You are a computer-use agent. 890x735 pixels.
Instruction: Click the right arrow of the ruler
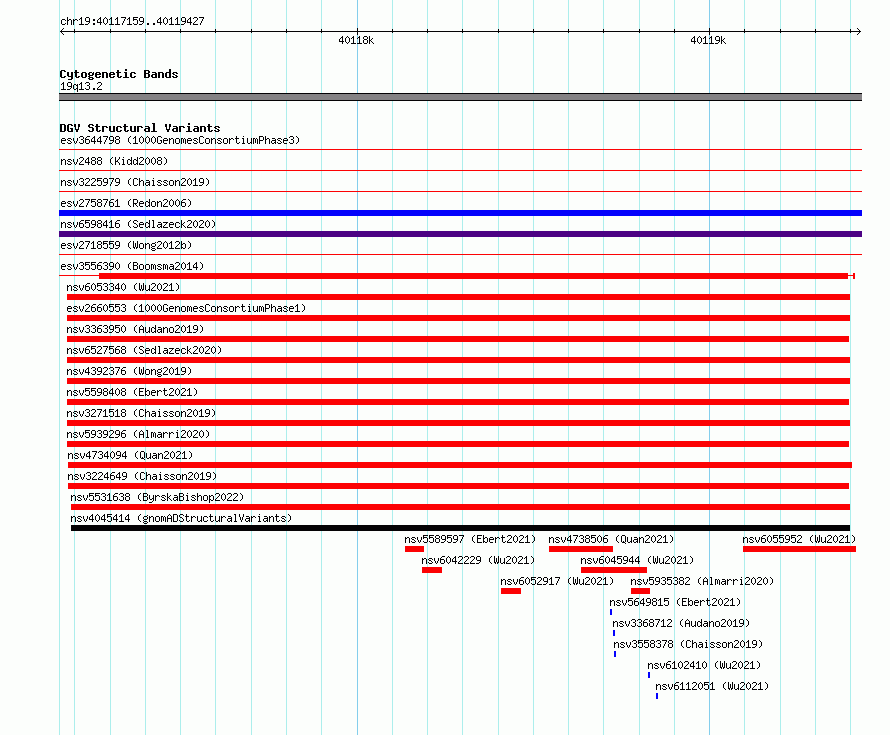858,32
